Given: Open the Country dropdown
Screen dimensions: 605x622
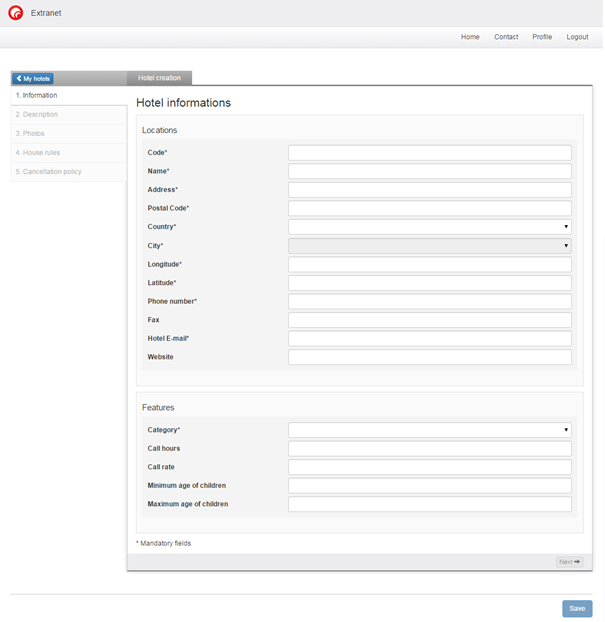Looking at the screenshot, I should pos(429,227).
